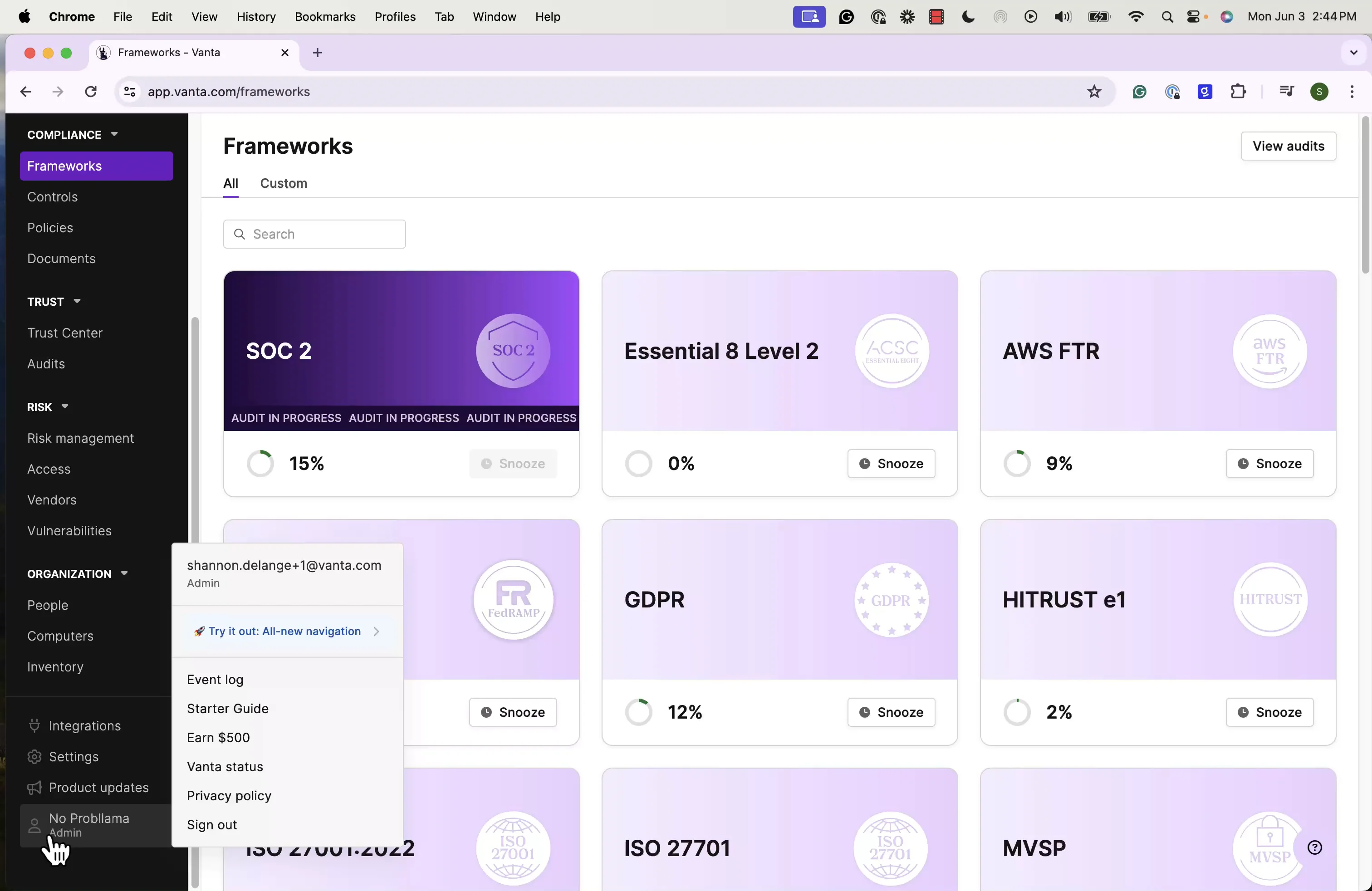Click the ISO 27001 globe badge icon
Image resolution: width=1372 pixels, height=891 pixels.
513,848
